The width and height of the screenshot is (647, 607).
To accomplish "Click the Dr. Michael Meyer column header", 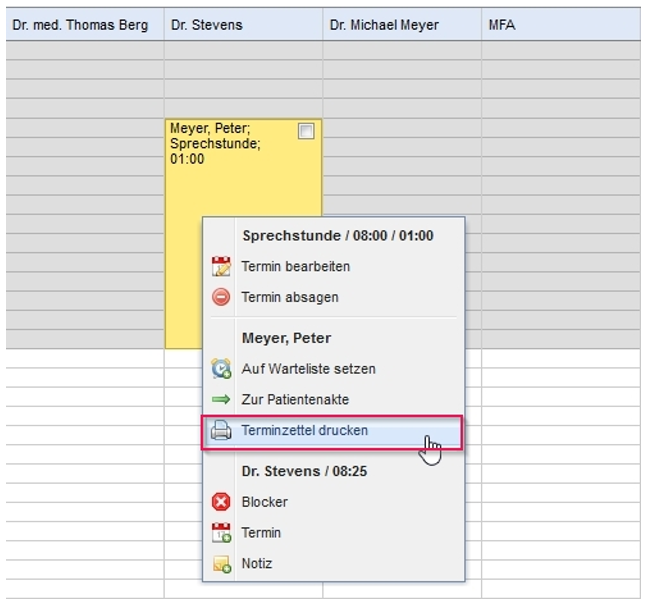I will pos(384,25).
